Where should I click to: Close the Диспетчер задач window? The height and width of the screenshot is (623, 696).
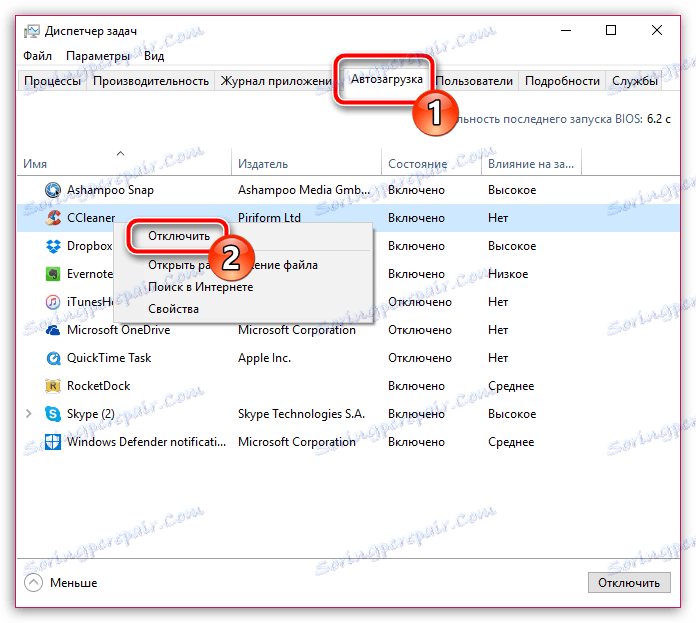pyautogui.click(x=657, y=30)
